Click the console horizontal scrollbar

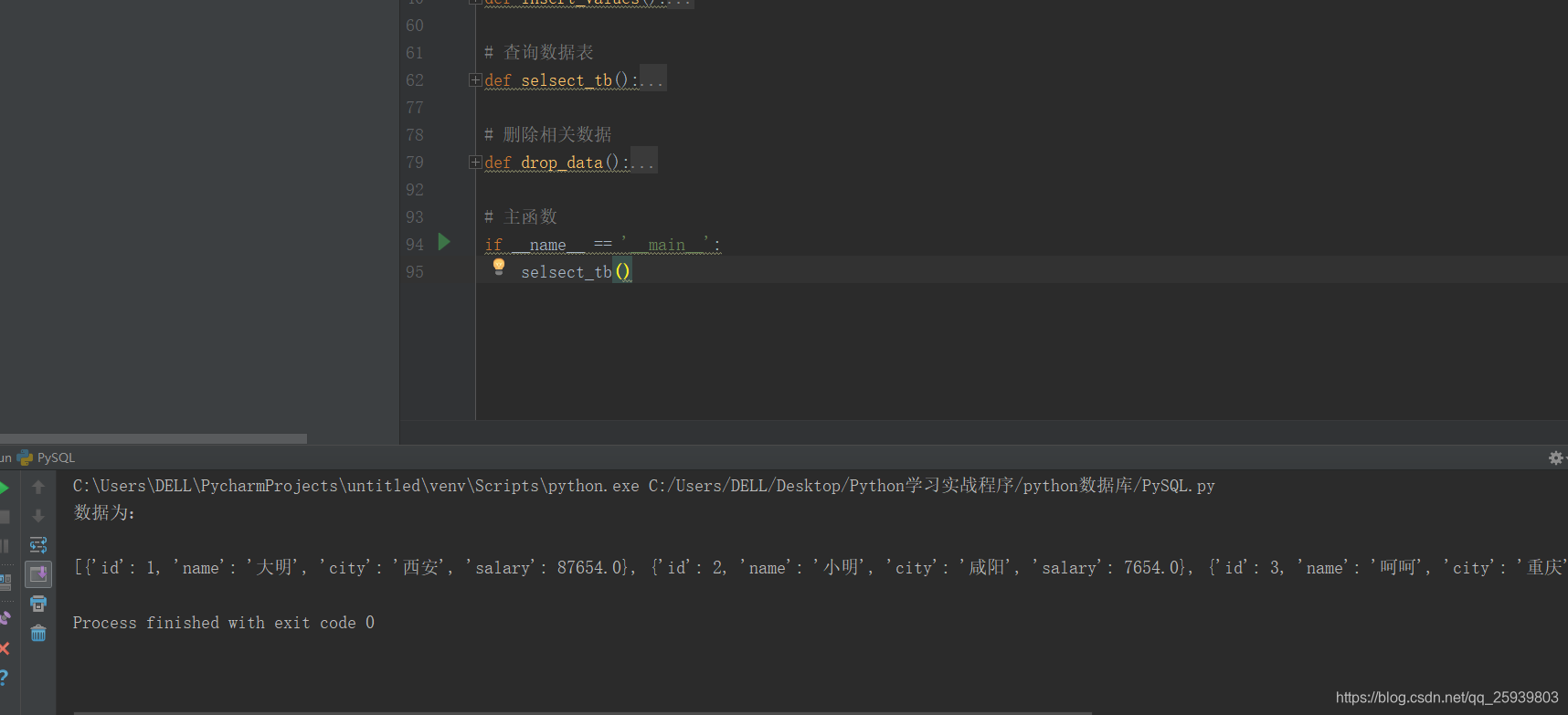583,712
